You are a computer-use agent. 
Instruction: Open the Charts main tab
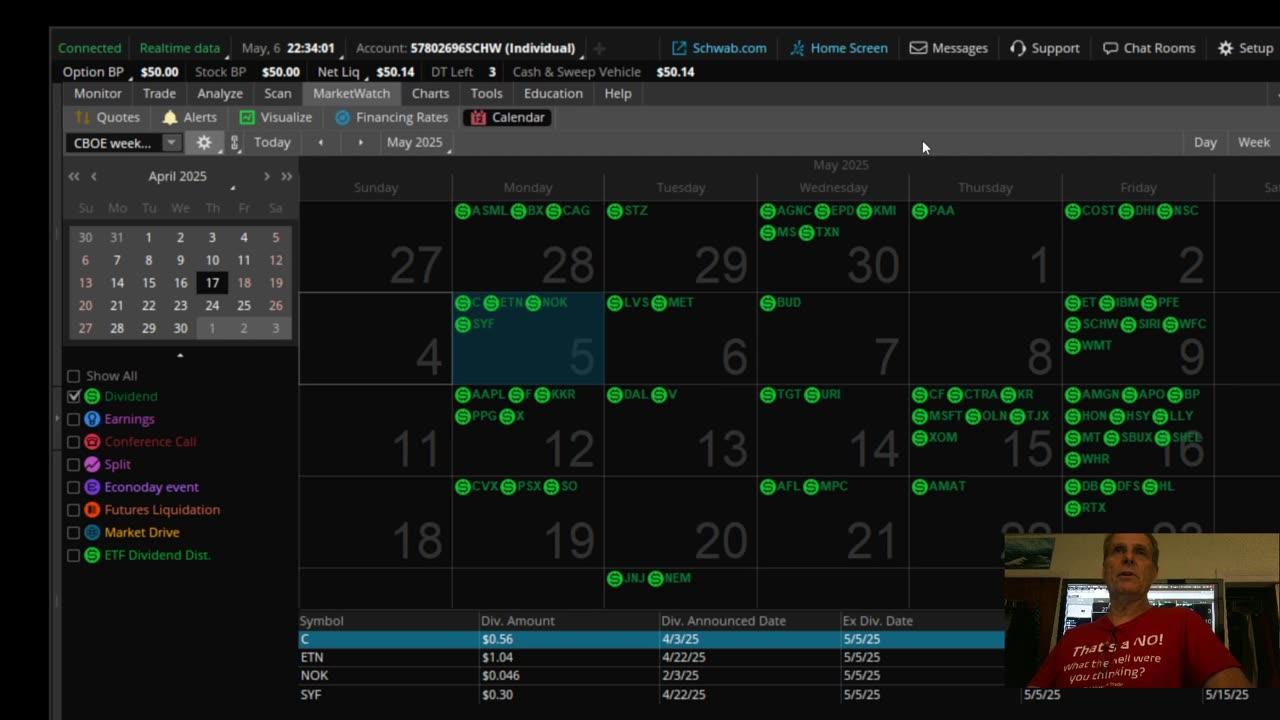pos(430,94)
